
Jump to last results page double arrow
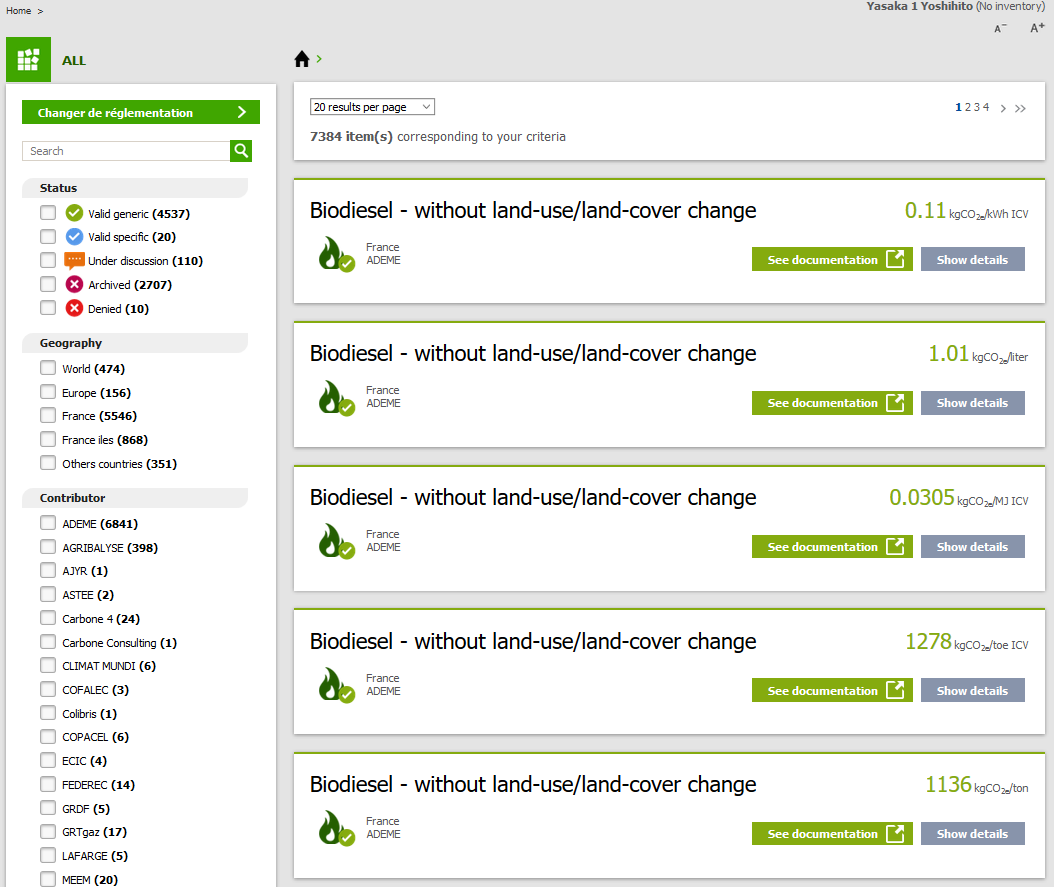[1020, 108]
